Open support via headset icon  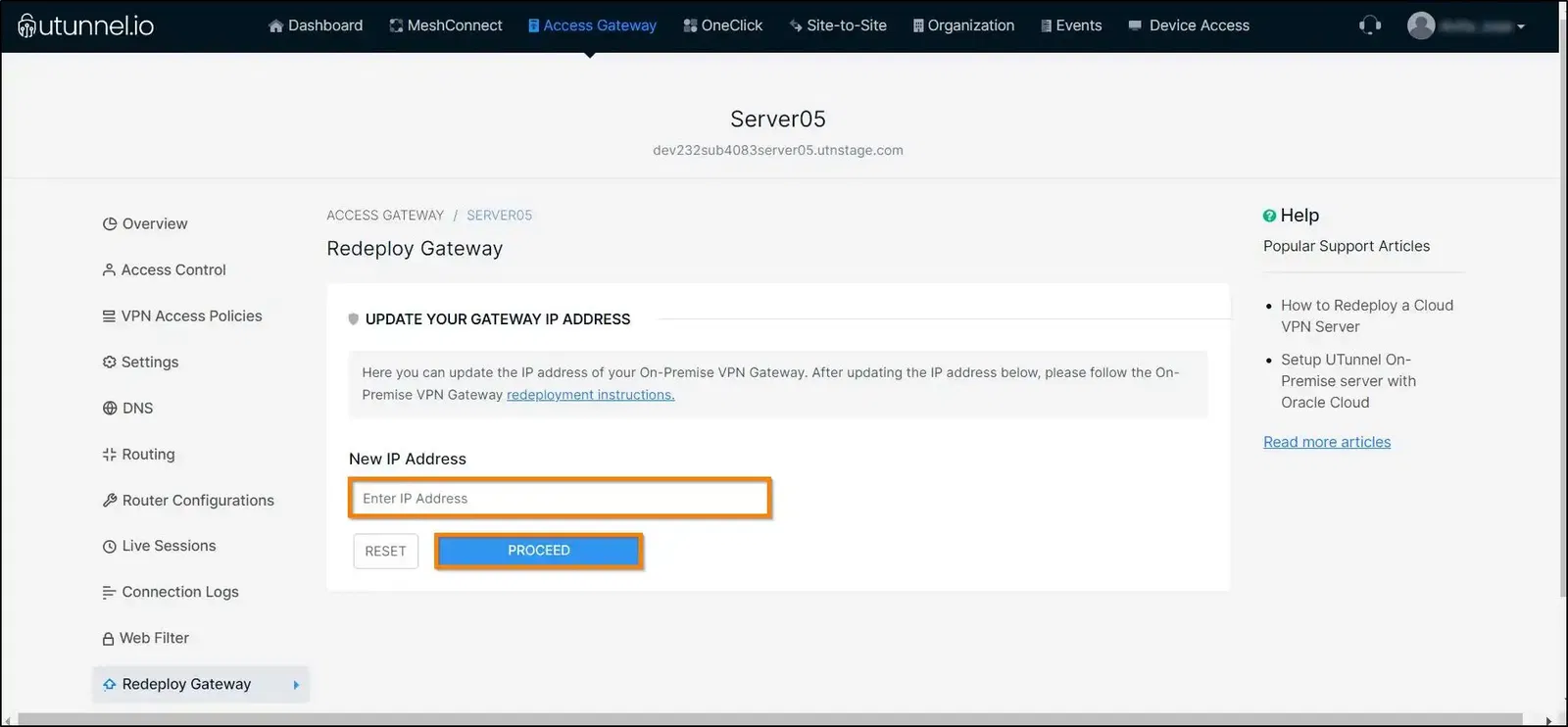1370,24
